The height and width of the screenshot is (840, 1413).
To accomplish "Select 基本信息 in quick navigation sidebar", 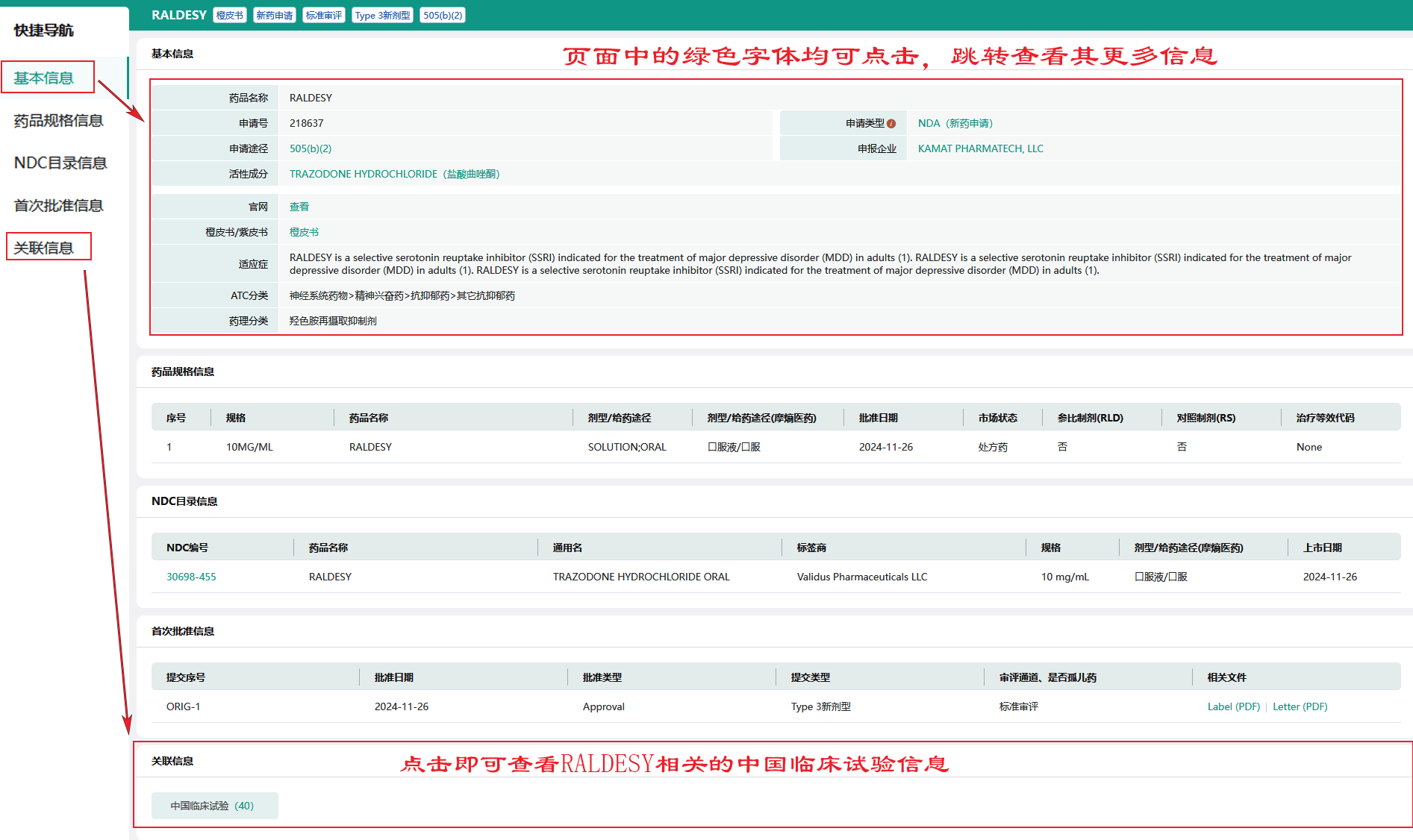I will coord(44,78).
